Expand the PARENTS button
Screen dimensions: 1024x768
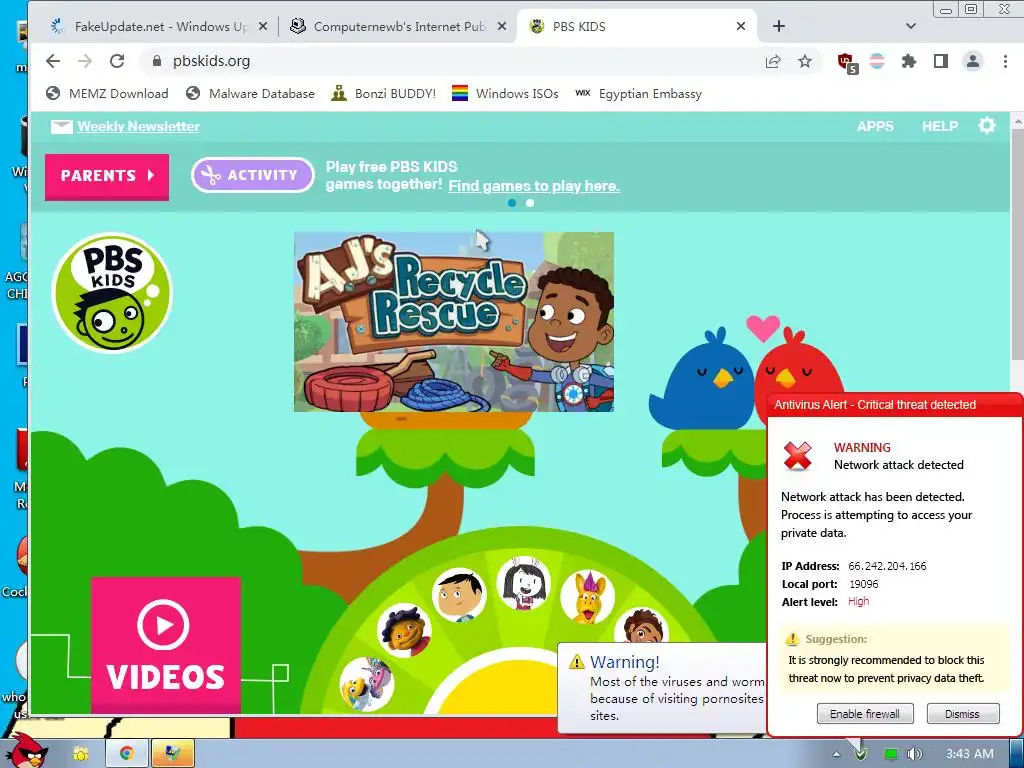[x=107, y=176]
